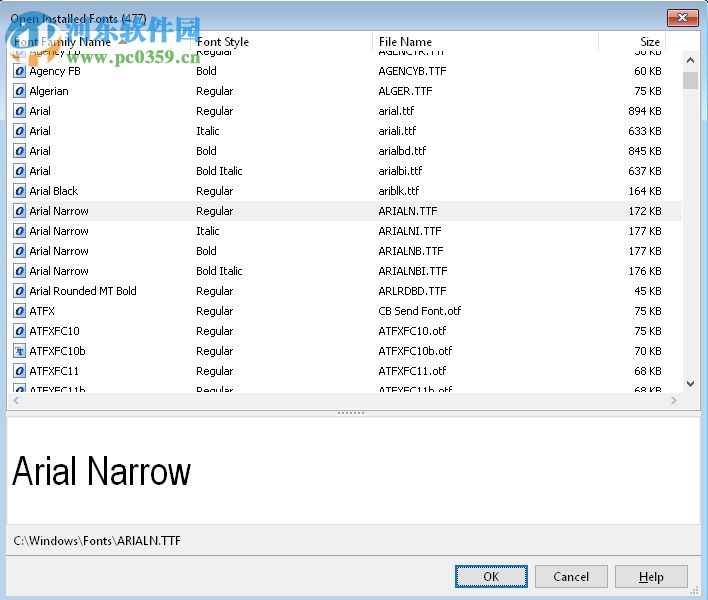Close the Open Installed Fonts dialog
The image size is (708, 600).
(682, 18)
